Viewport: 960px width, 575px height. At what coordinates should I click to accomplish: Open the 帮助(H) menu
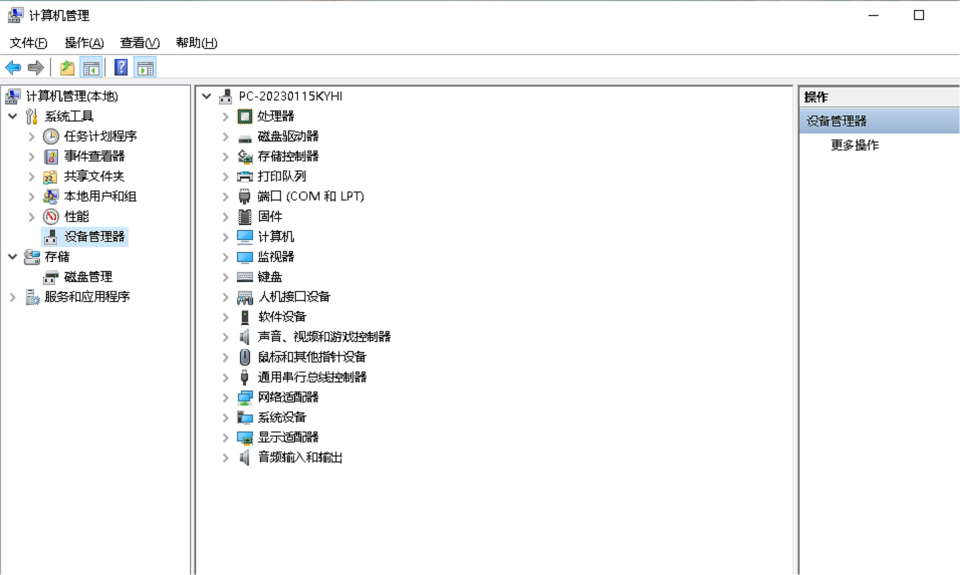[196, 43]
